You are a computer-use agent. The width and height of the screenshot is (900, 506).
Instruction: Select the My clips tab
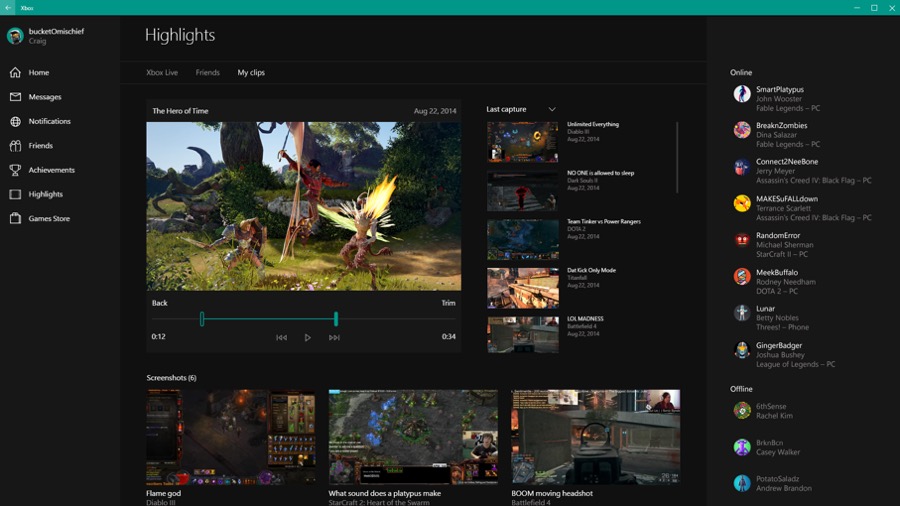(251, 73)
